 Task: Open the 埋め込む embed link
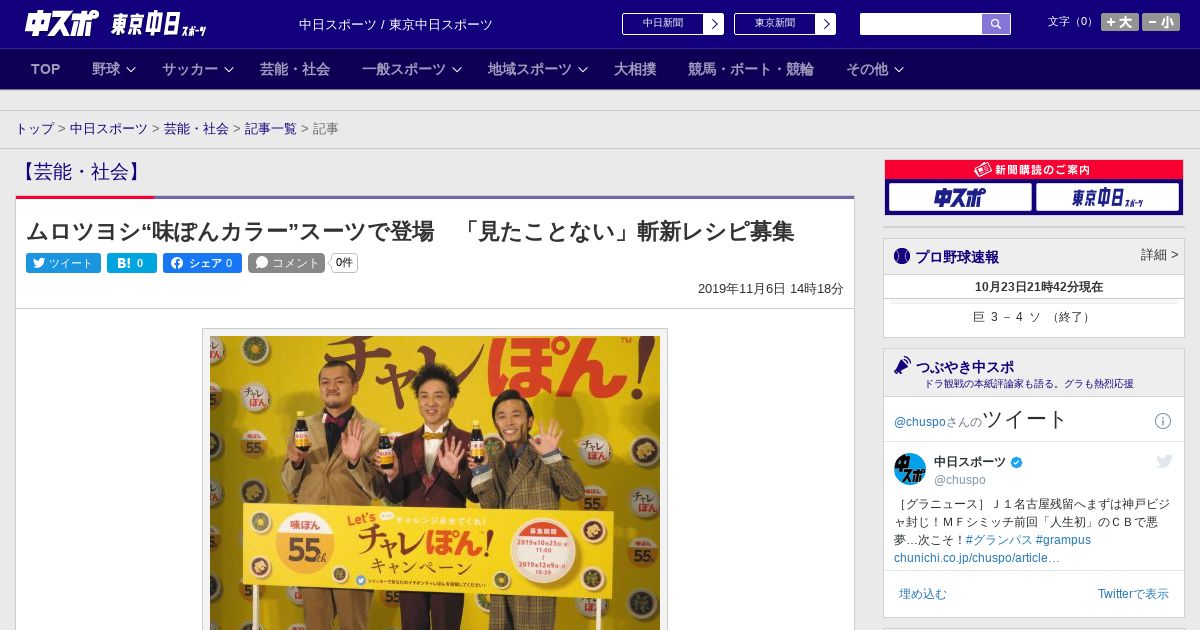[922, 594]
